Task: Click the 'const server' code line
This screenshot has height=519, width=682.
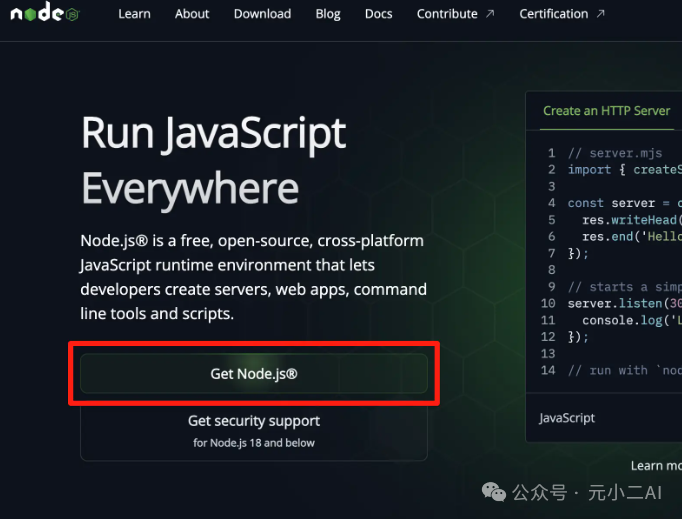Action: [x=625, y=203]
